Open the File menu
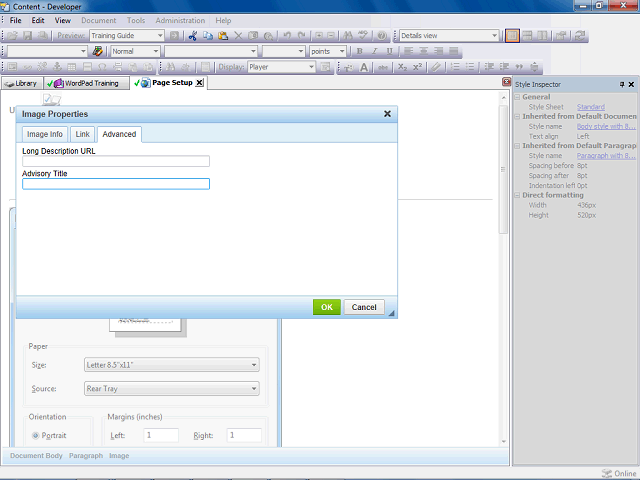 tap(16, 20)
